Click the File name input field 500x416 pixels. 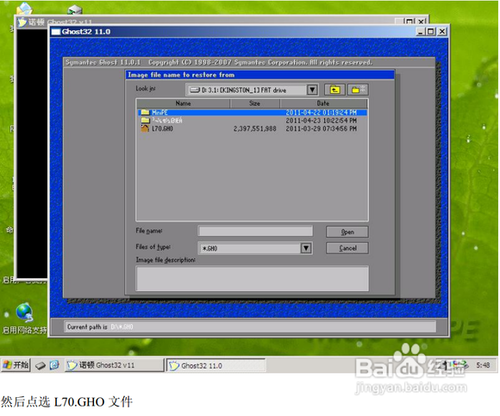tap(255, 231)
